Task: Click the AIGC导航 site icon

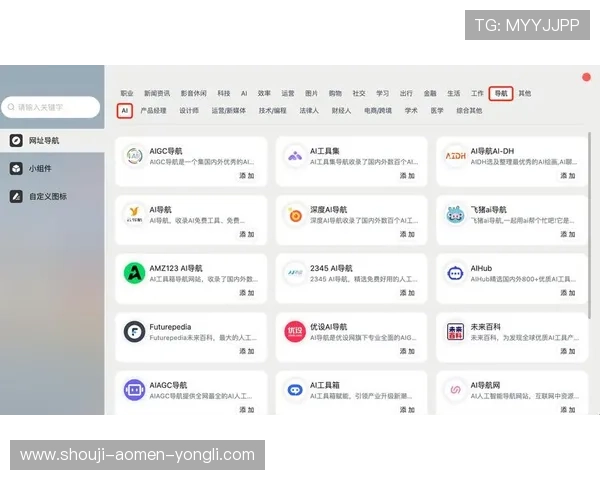Action: pos(134,155)
